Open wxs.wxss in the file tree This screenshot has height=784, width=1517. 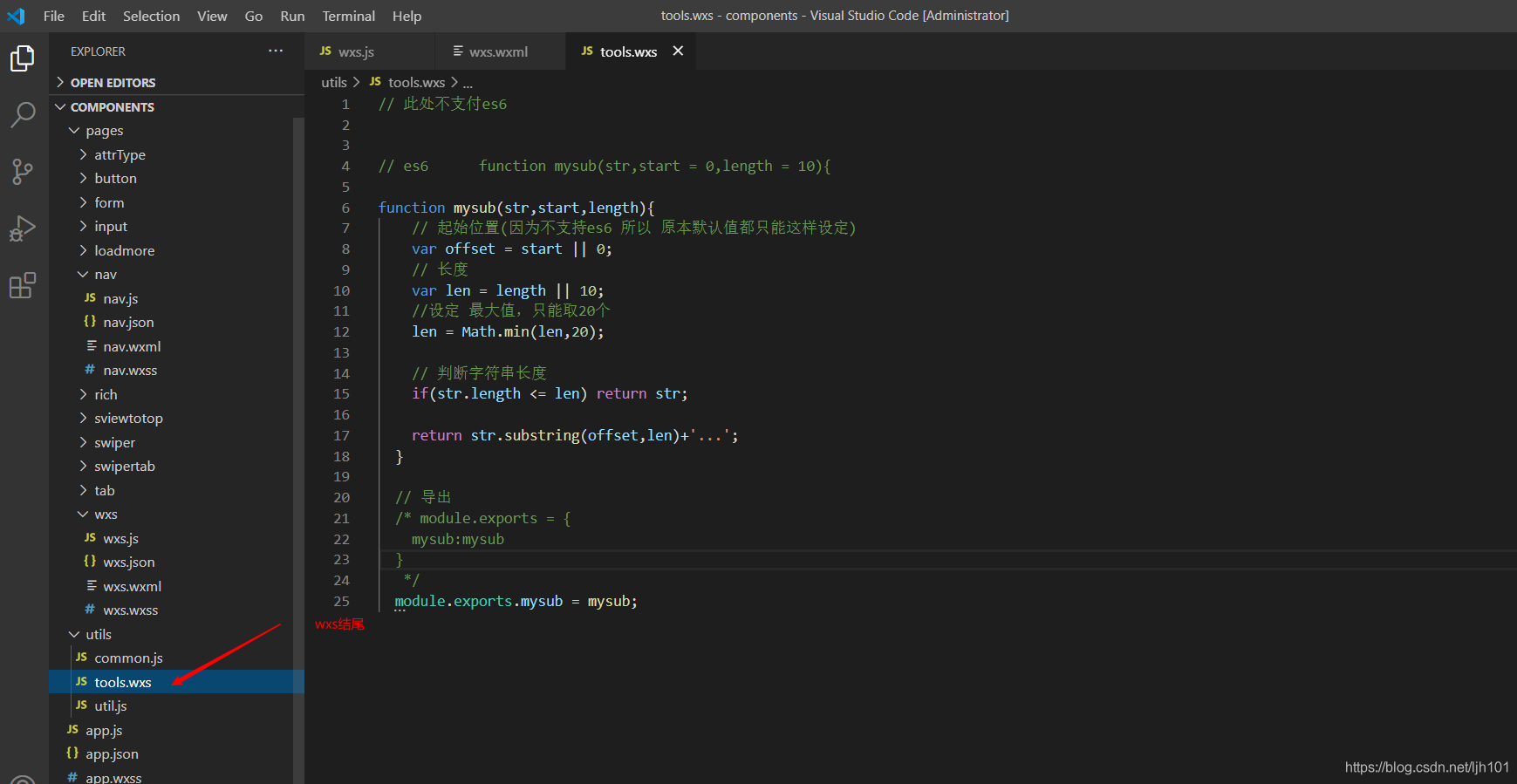point(176,610)
